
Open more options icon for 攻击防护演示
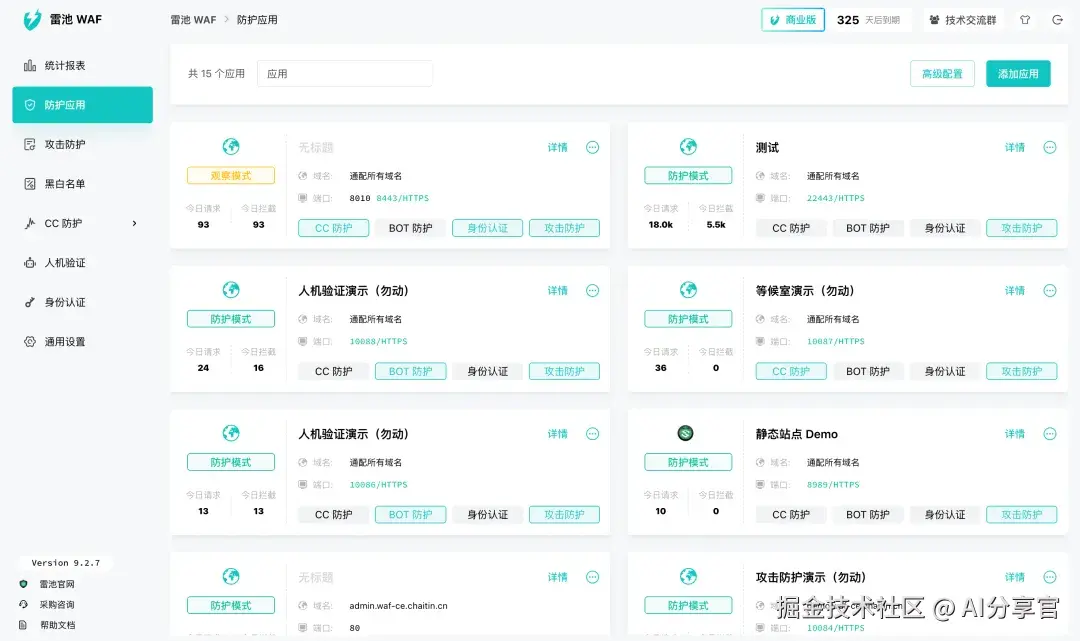click(1050, 577)
